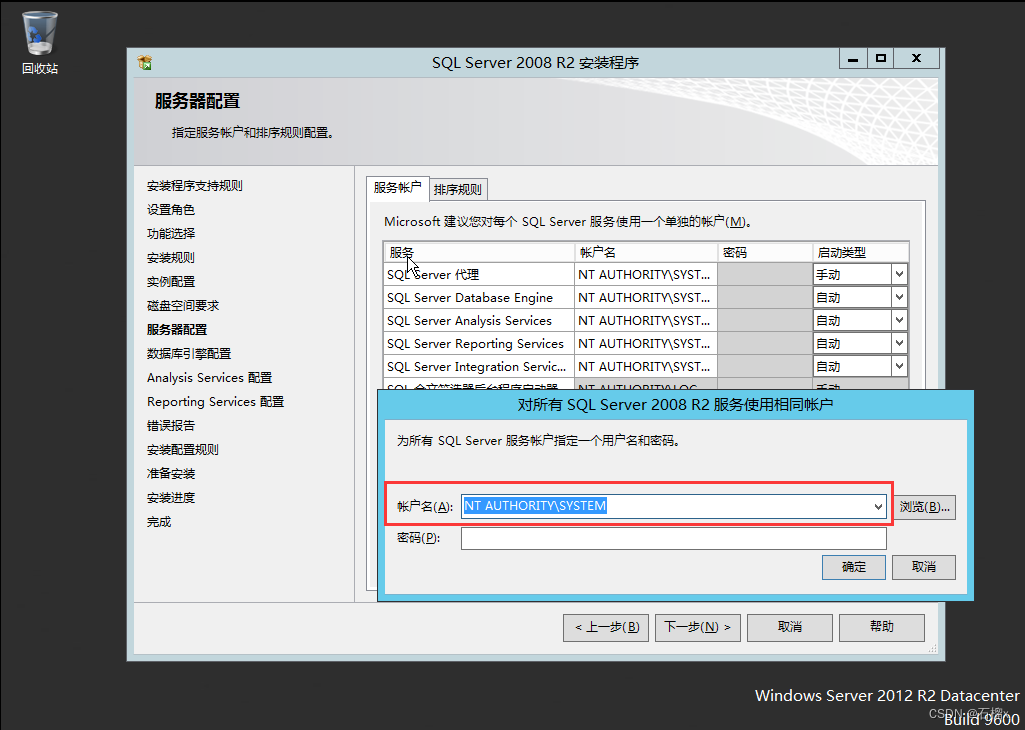1025x730 pixels.
Task: Click account name cell for SQL Server 代理
Action: (x=646, y=274)
